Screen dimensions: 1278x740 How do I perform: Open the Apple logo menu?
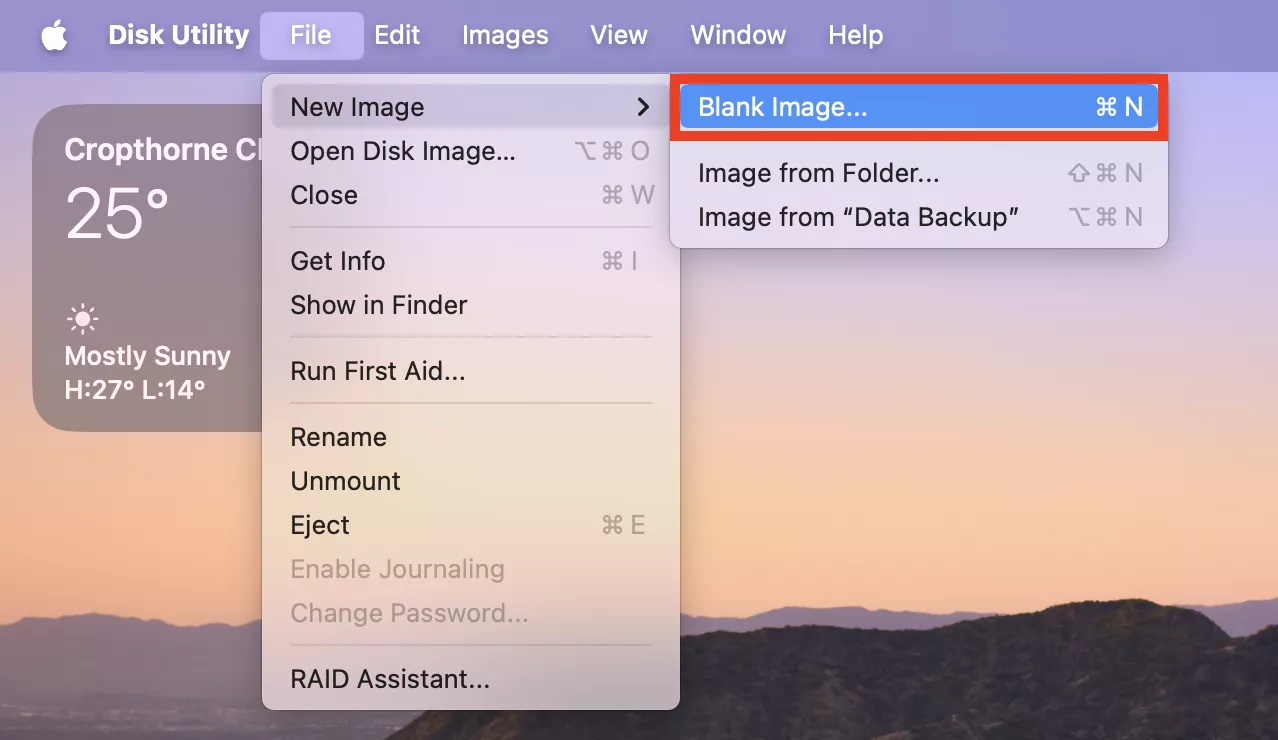point(54,36)
